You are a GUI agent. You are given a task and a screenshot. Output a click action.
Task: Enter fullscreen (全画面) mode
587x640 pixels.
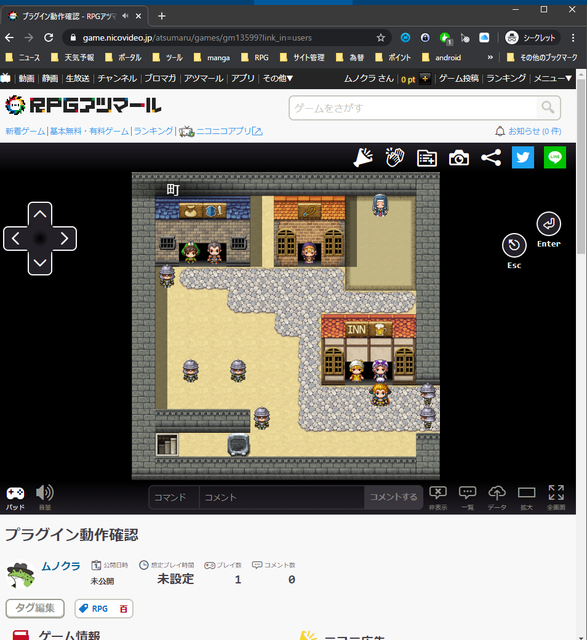556,498
